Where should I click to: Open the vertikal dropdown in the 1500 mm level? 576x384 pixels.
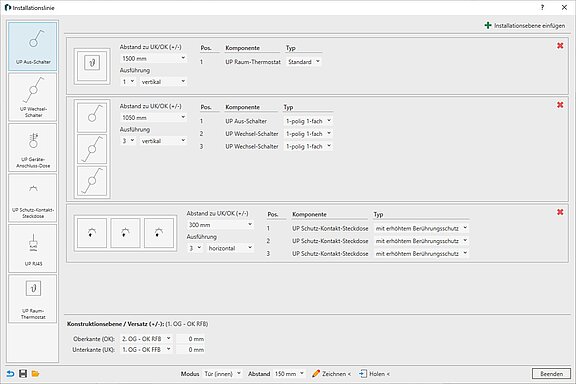tap(163, 82)
